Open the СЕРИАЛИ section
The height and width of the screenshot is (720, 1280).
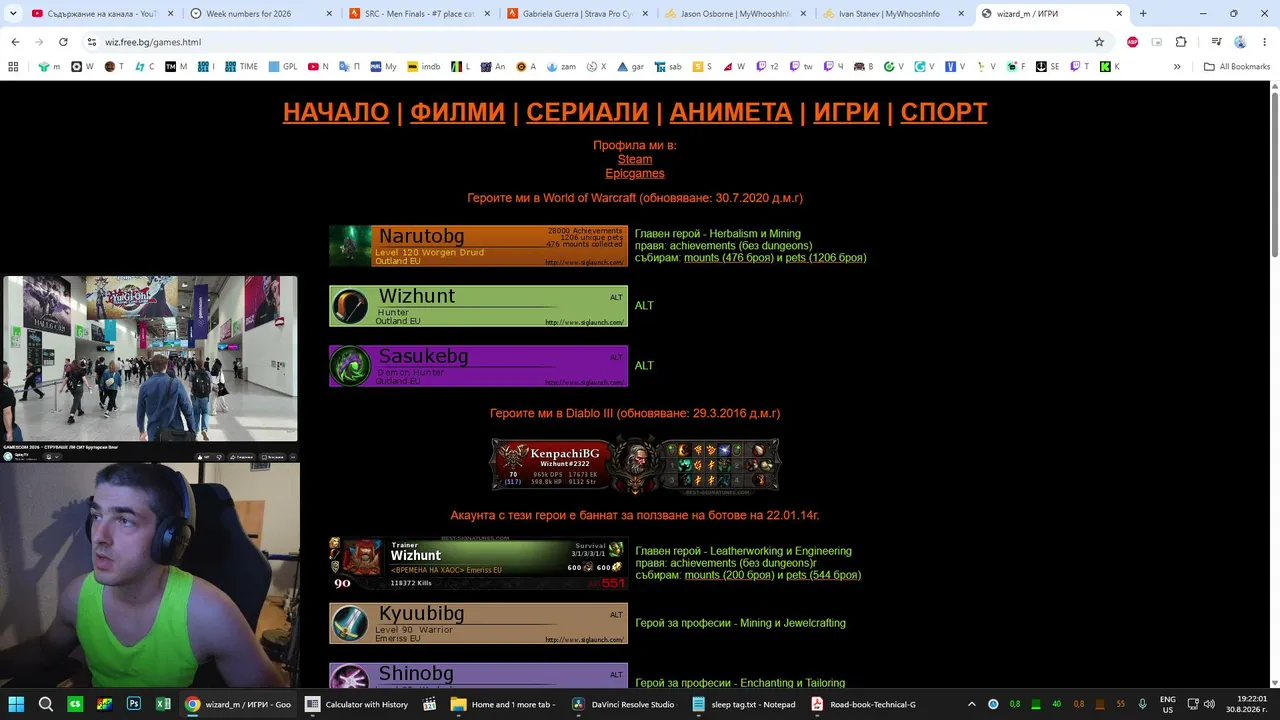click(x=588, y=112)
